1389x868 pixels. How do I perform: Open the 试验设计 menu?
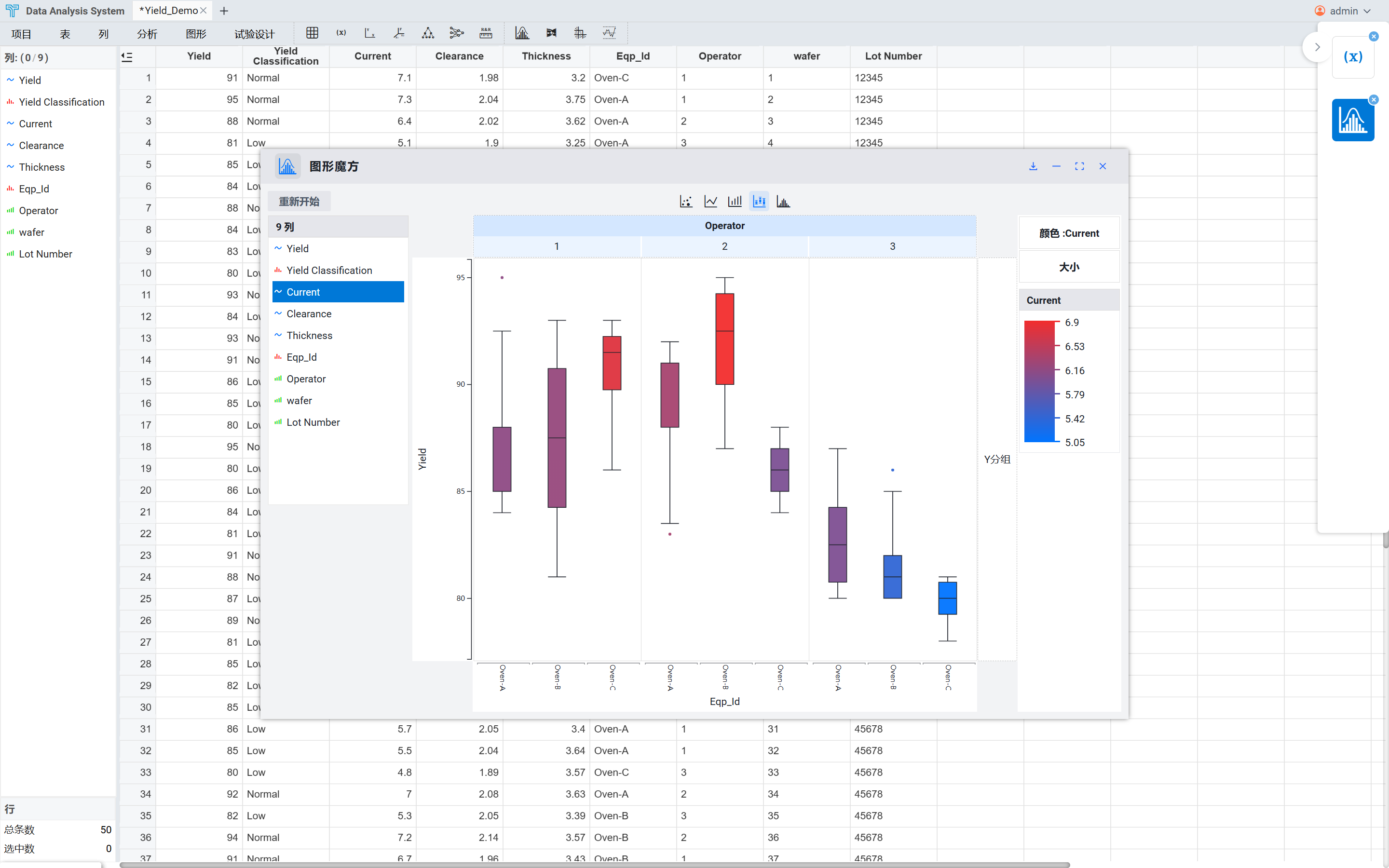click(254, 34)
